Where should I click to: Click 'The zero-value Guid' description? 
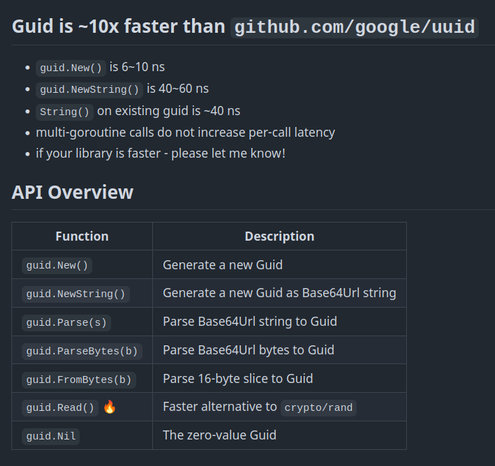(x=219, y=435)
